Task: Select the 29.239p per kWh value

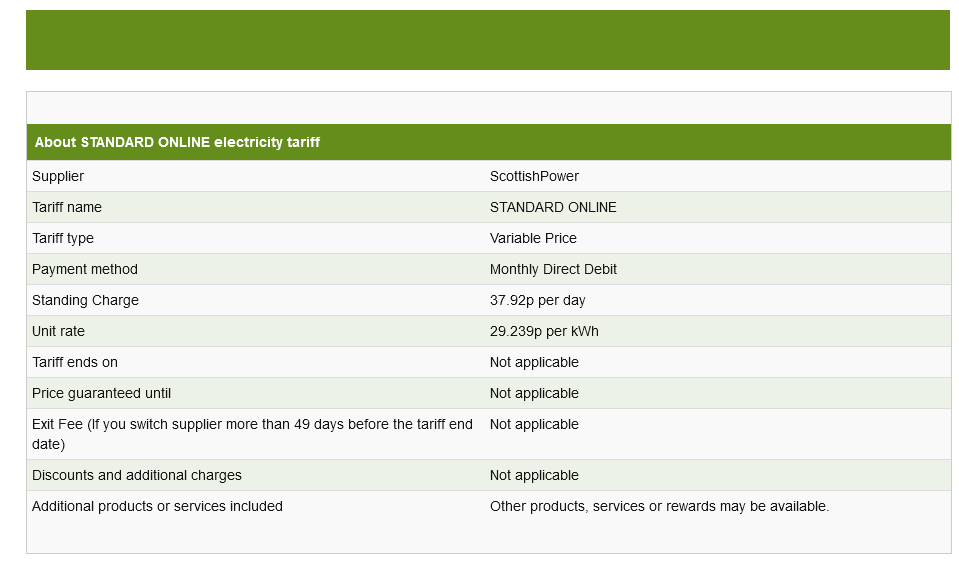Action: pos(544,331)
